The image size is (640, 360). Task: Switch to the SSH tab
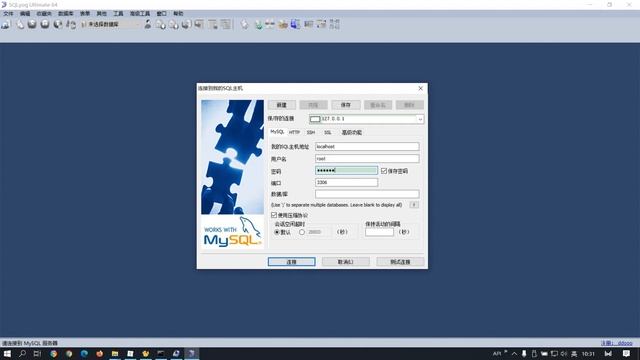click(x=311, y=132)
